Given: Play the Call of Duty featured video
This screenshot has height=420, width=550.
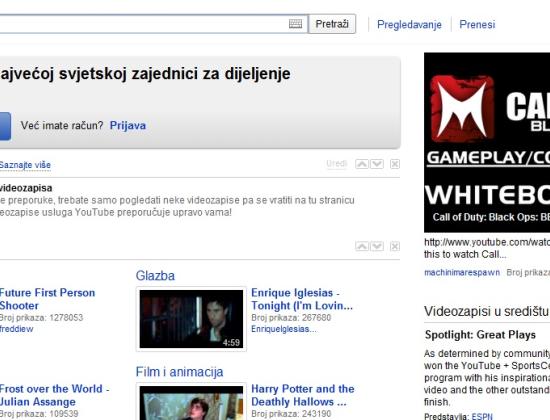Looking at the screenshot, I should point(487,142).
